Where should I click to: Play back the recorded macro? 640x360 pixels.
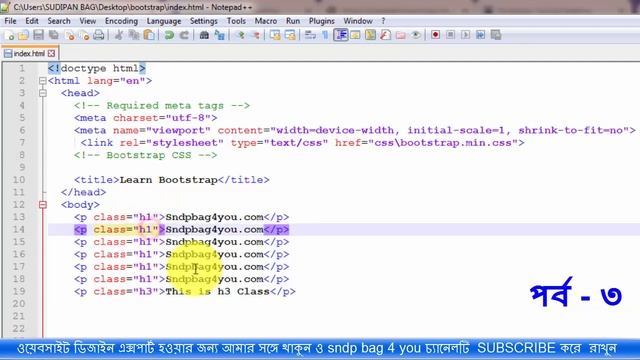click(465, 36)
